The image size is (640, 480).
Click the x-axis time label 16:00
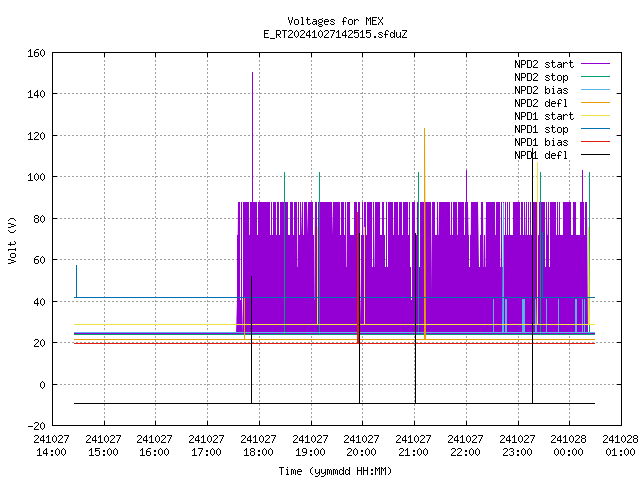point(154,452)
